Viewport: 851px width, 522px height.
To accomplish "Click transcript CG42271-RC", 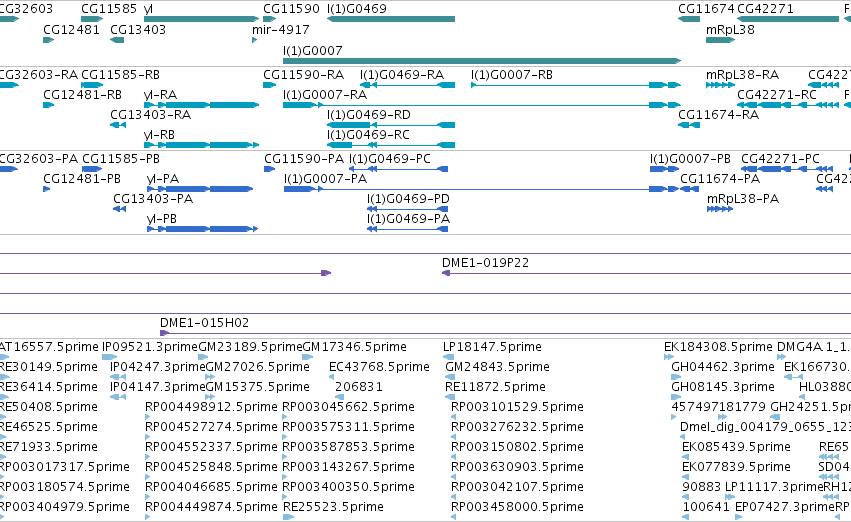I will tap(788, 105).
